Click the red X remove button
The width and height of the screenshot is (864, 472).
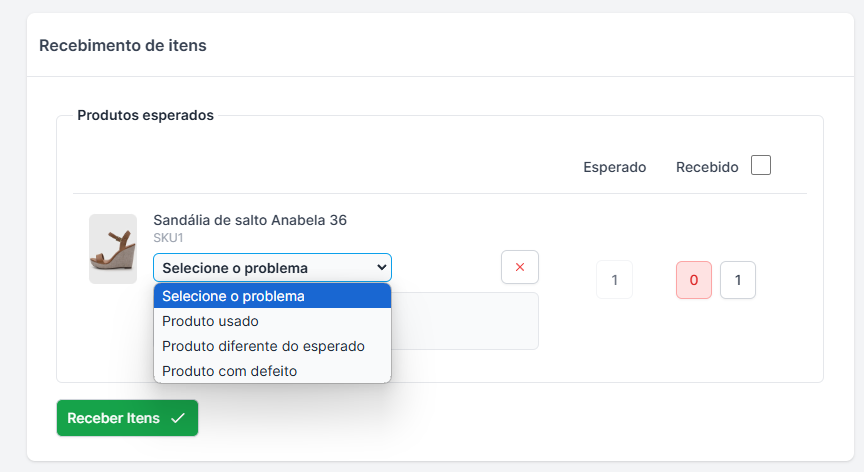click(x=520, y=267)
